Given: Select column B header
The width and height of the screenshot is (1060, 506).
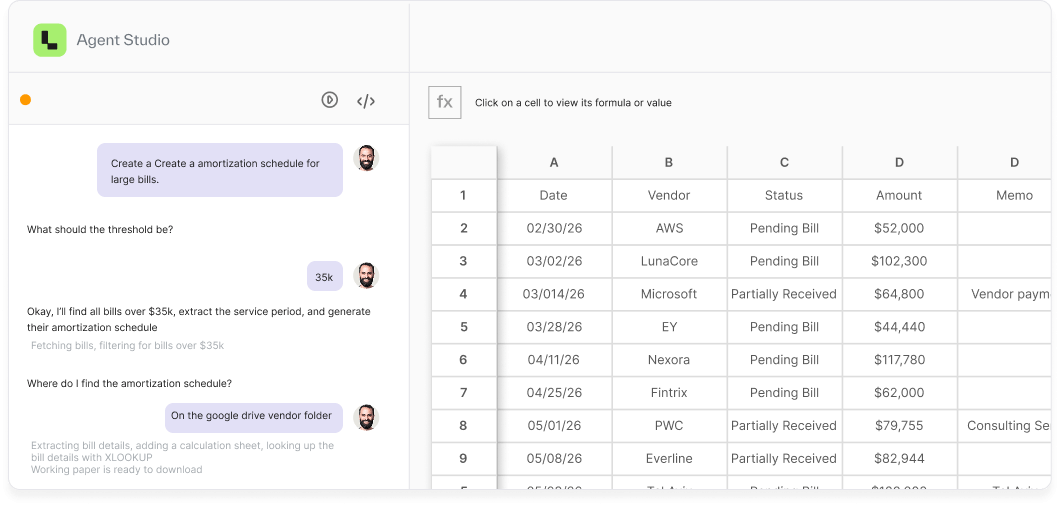Looking at the screenshot, I should pyautogui.click(x=669, y=162).
